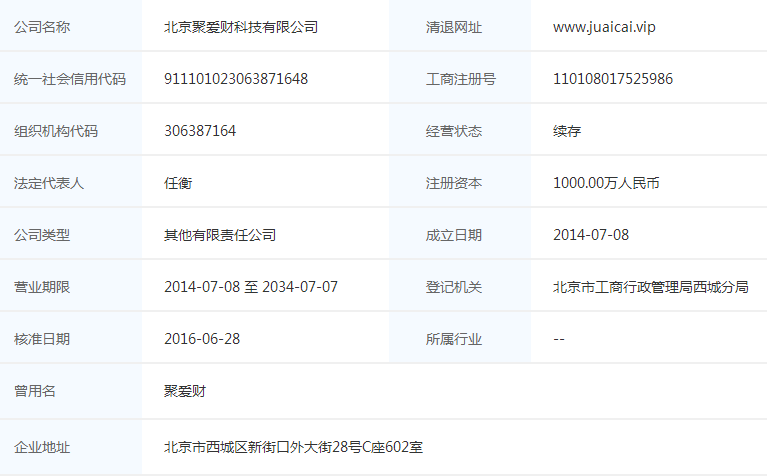Click the 组织机构代码 label
Image resolution: width=767 pixels, height=476 pixels.
tap(56, 131)
